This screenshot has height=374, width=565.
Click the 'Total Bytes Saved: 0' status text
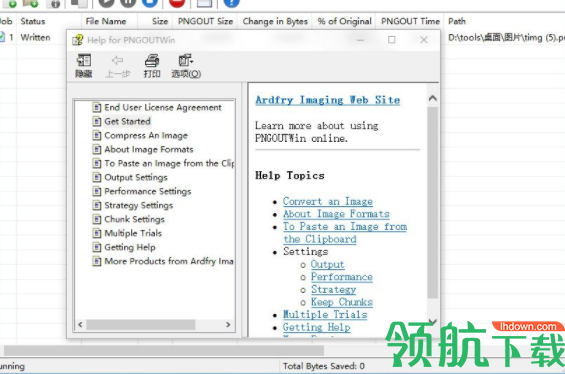pos(324,366)
